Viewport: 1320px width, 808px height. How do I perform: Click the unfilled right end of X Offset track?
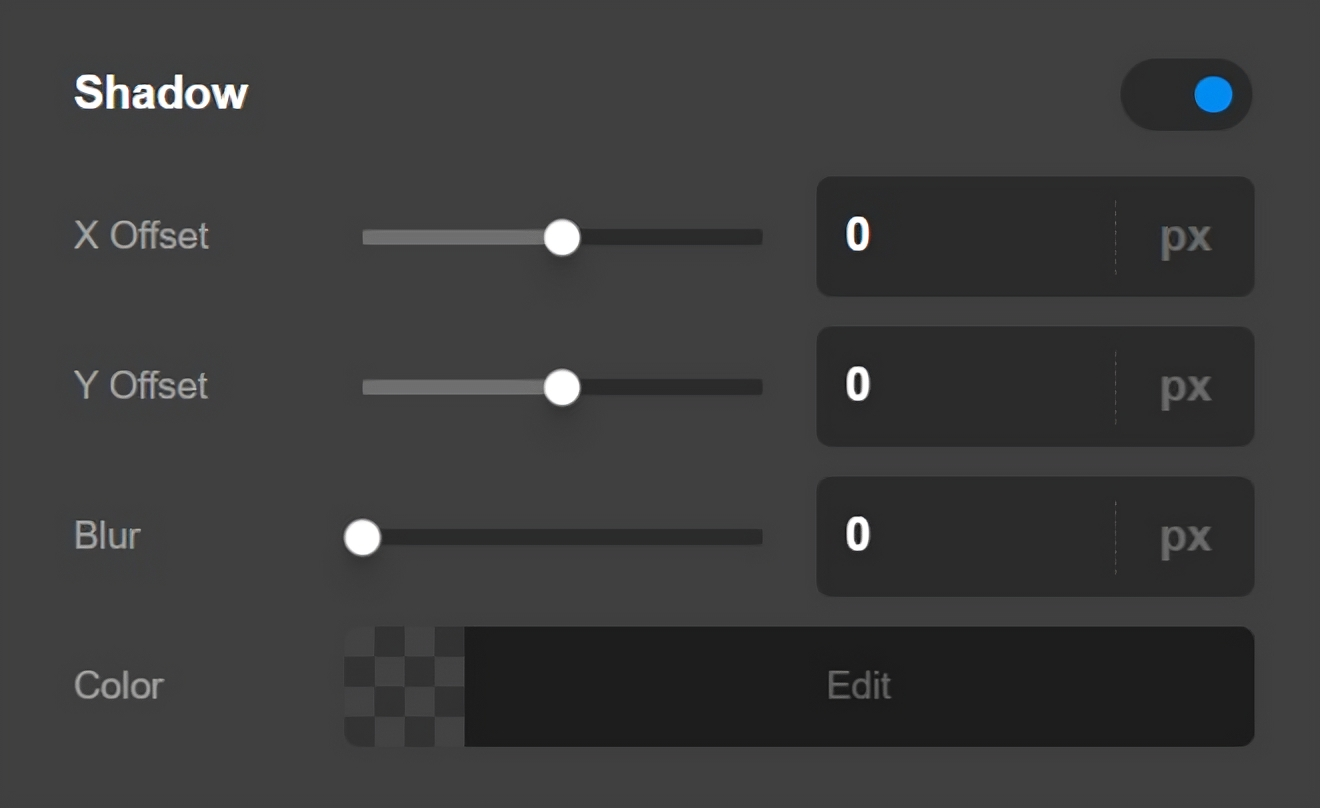pos(740,238)
